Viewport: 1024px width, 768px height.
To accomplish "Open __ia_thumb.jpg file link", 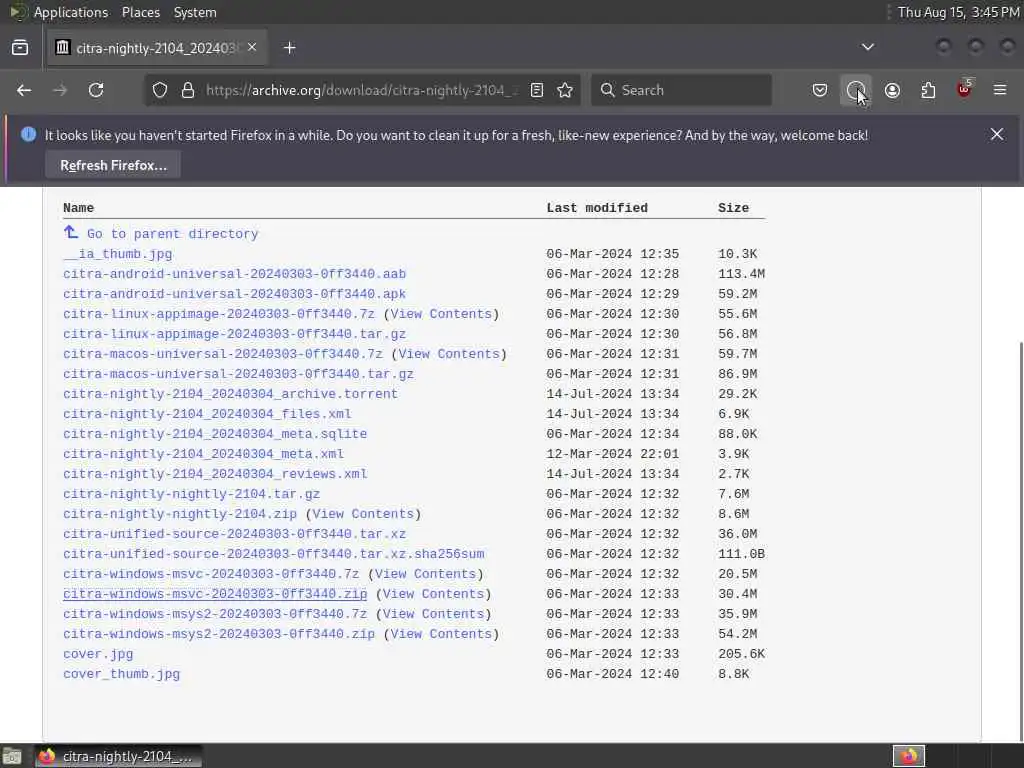I will [118, 254].
